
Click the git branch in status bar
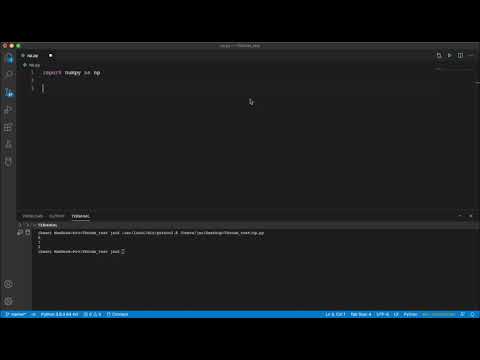tap(16, 314)
